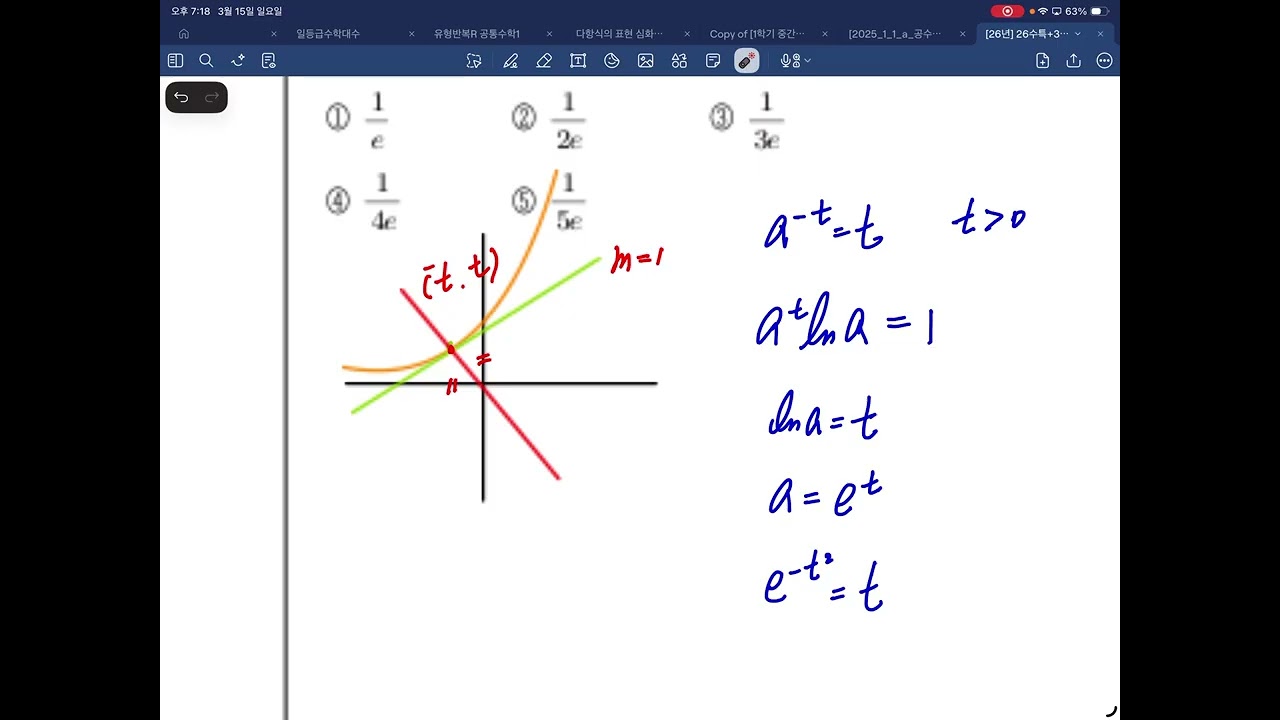
Task: Tap answer choice ③ 1/3e
Action: coord(746,119)
